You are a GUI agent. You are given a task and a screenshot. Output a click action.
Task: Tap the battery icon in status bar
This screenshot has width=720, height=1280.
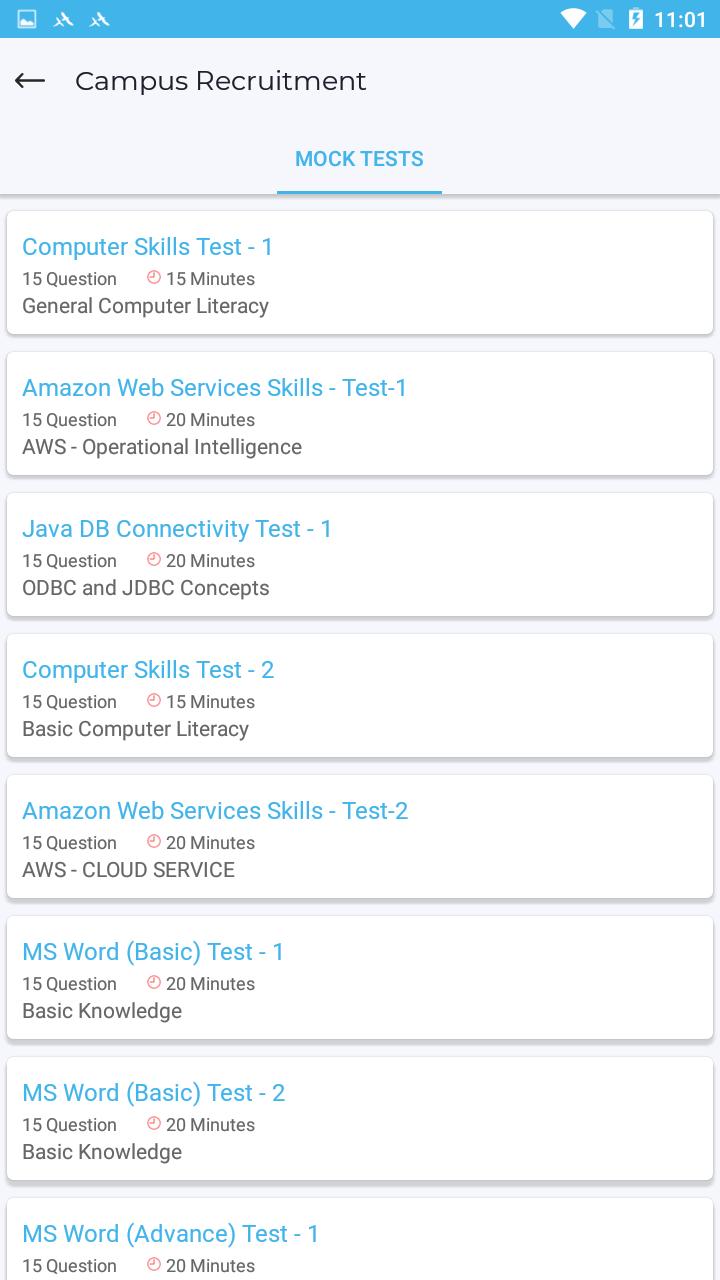[636, 19]
